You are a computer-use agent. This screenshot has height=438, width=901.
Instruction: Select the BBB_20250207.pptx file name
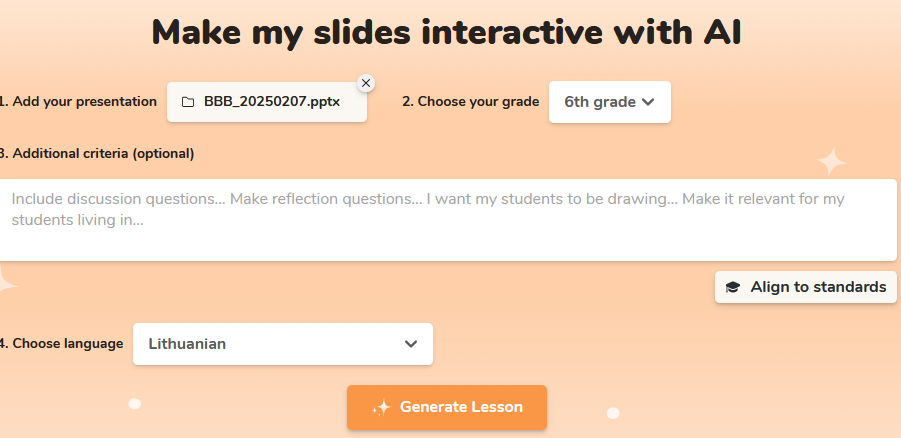click(271, 101)
